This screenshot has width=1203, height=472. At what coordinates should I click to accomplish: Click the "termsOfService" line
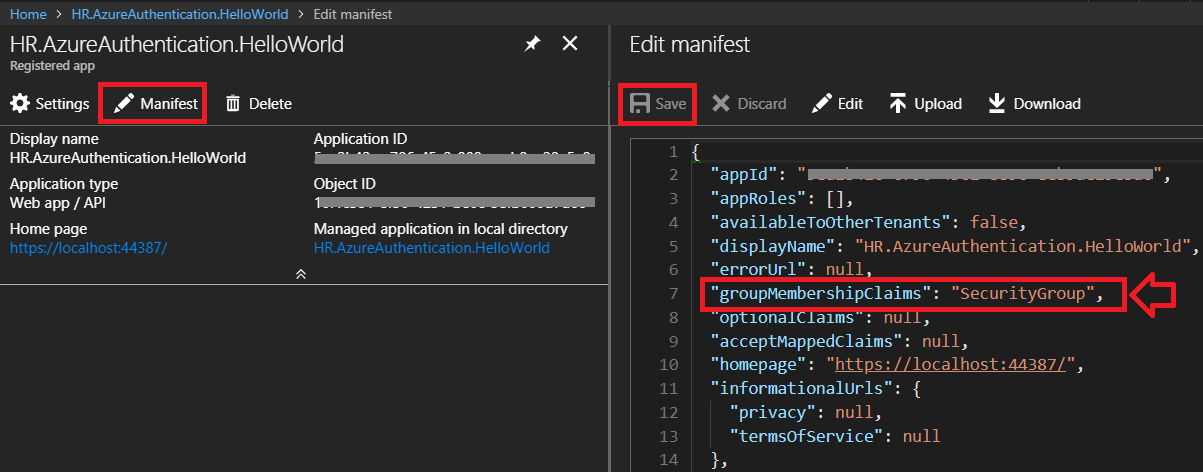click(834, 436)
